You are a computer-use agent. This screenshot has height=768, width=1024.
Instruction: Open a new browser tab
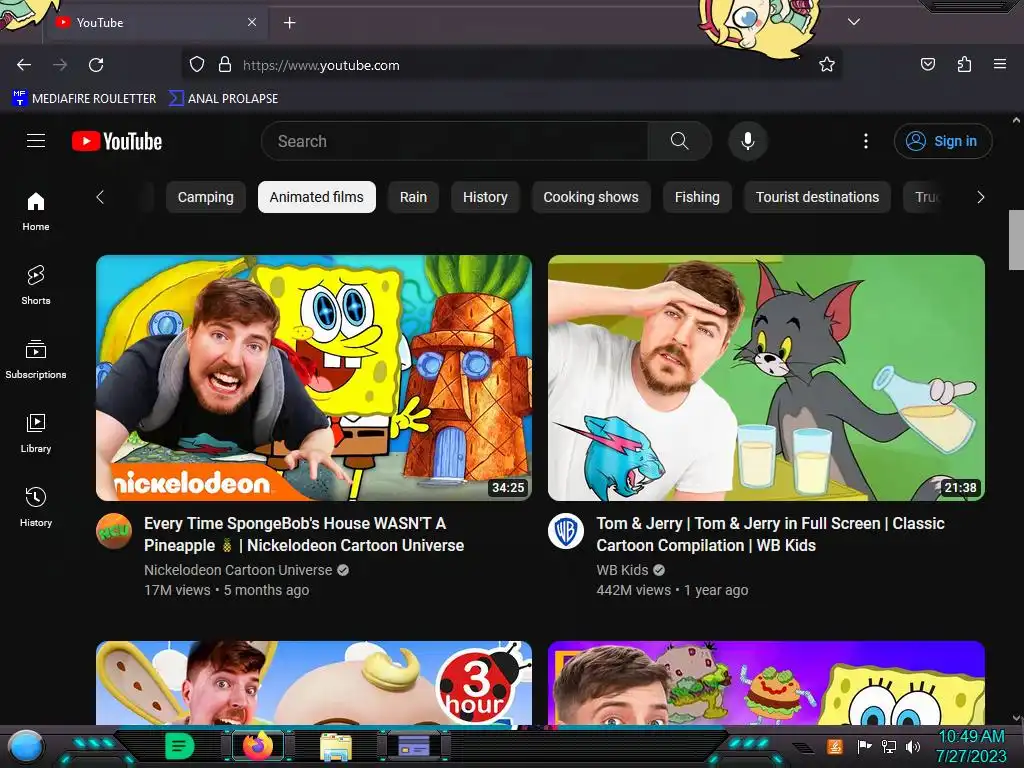[x=289, y=23]
